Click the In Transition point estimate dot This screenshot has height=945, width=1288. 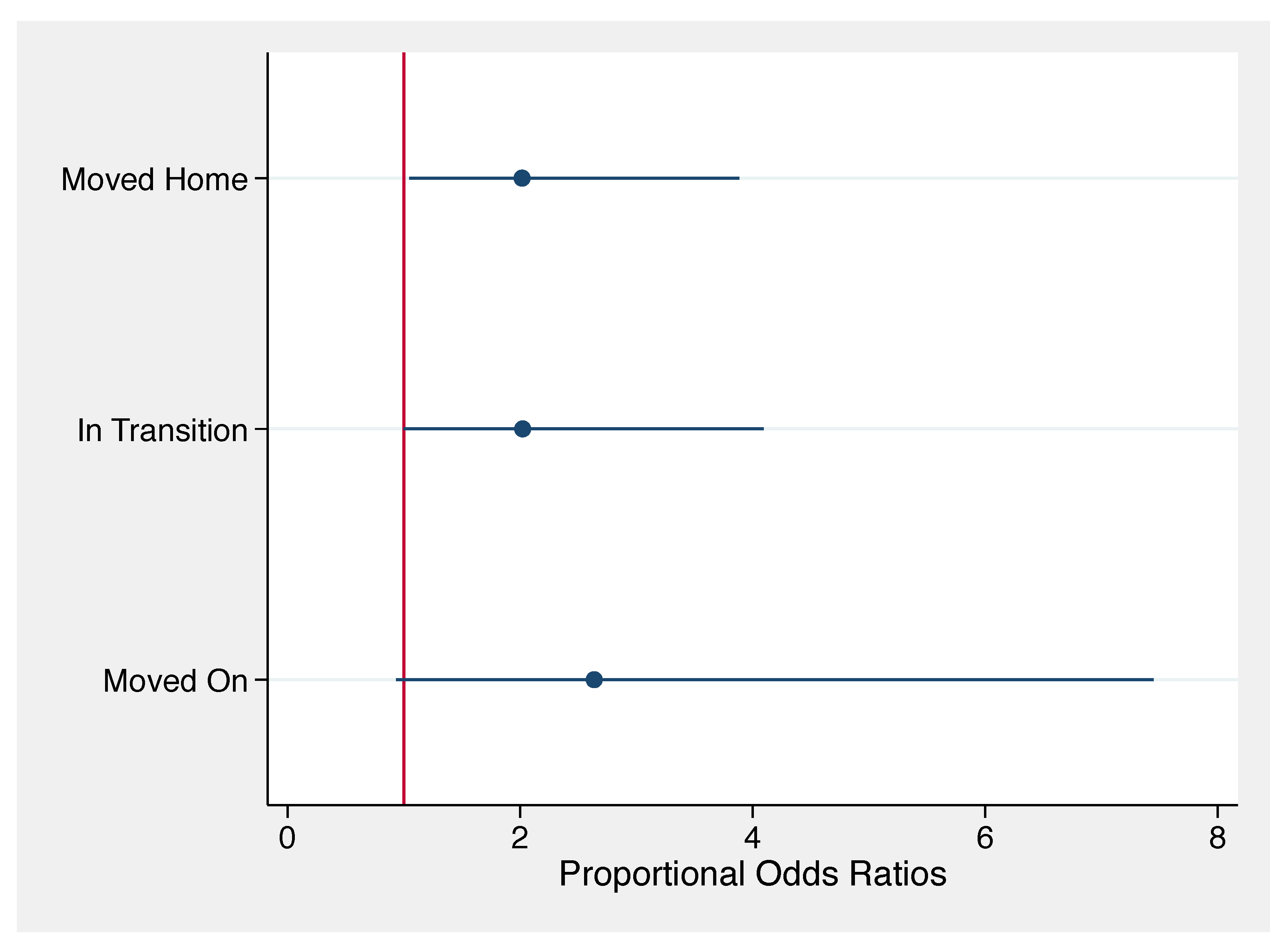pyautogui.click(x=522, y=428)
